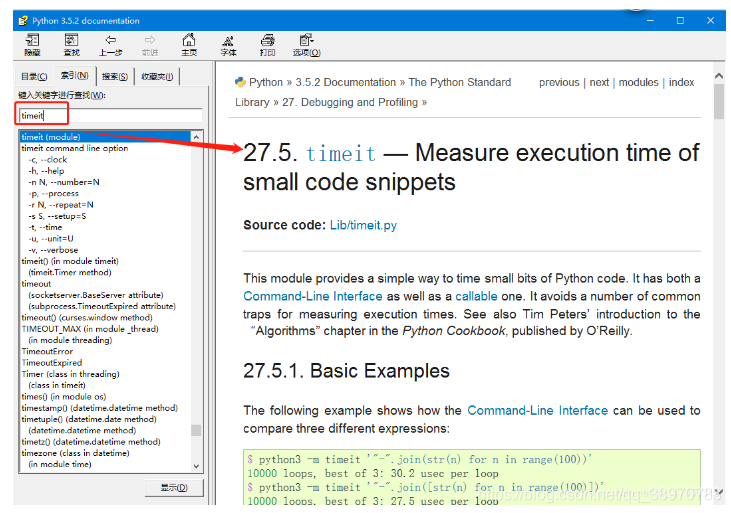This screenshot has width=731, height=513.
Task: Print the page using the 打印 icon
Action: [x=267, y=45]
